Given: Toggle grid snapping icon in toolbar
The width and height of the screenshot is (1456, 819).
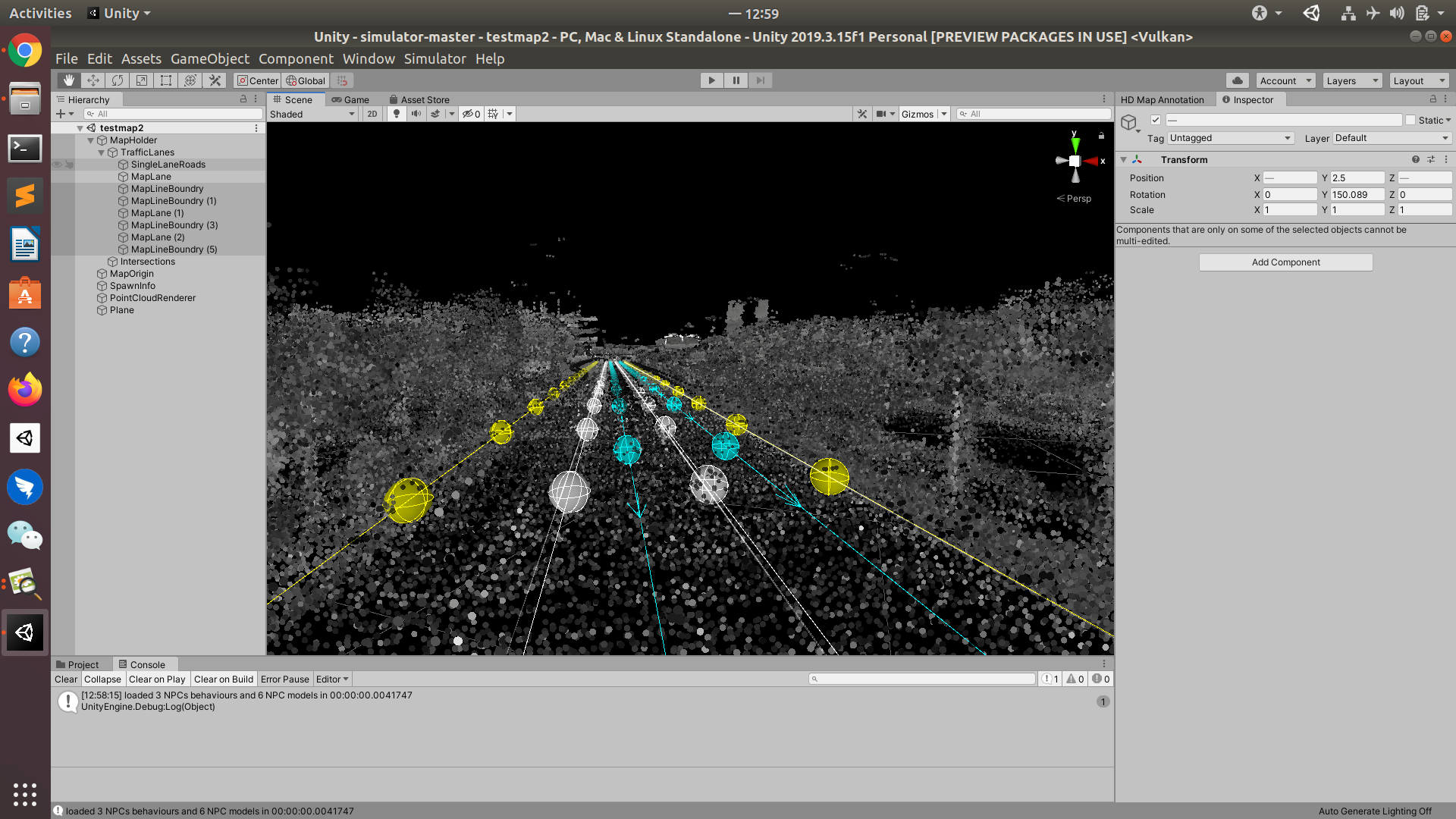Looking at the screenshot, I should [342, 80].
